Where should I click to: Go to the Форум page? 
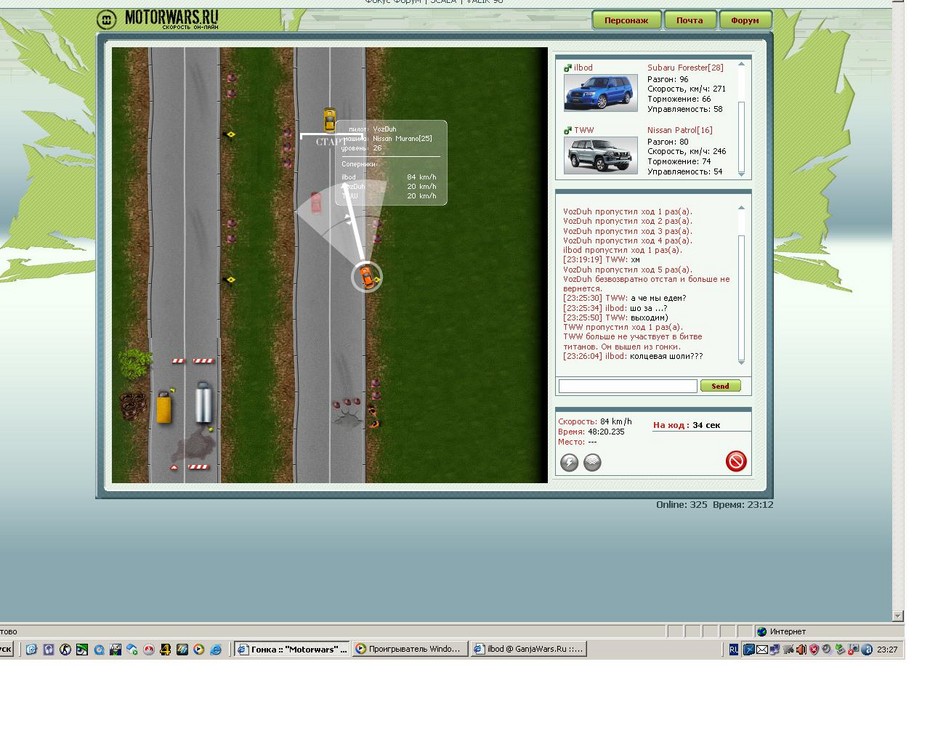point(745,20)
